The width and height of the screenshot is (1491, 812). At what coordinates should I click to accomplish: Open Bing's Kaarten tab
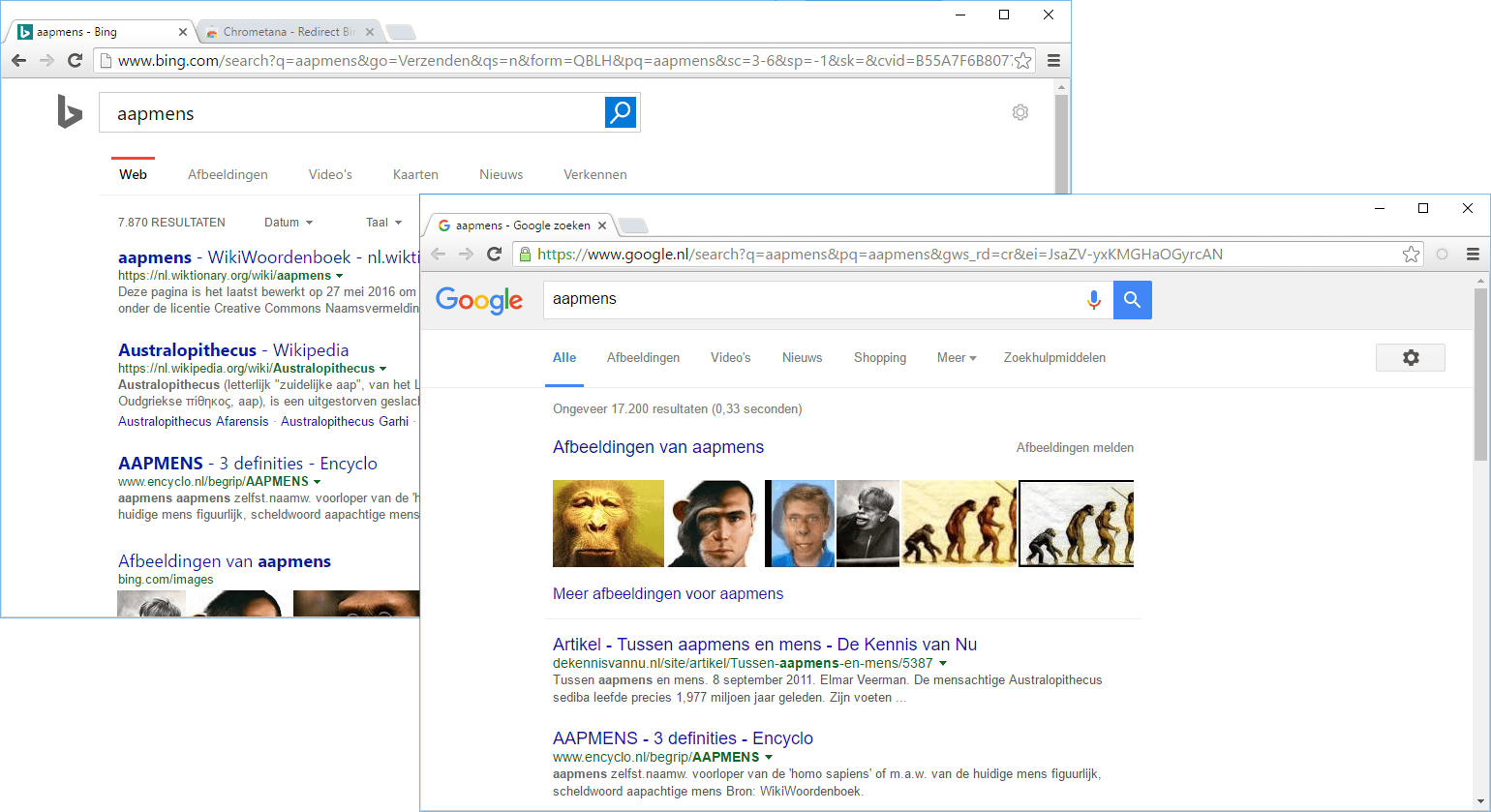(x=415, y=175)
